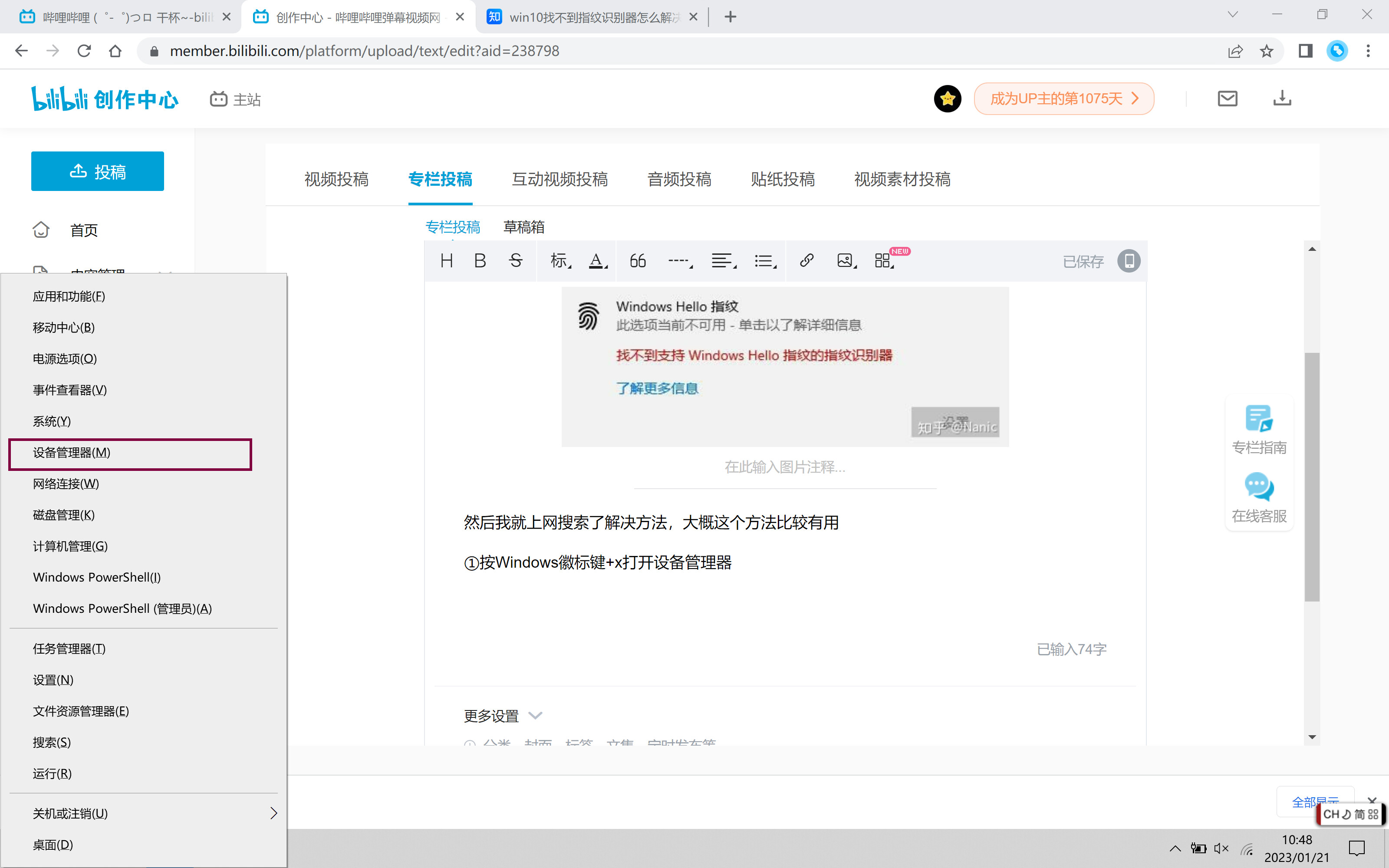Open 贴纸投稿 tab

coord(783,179)
